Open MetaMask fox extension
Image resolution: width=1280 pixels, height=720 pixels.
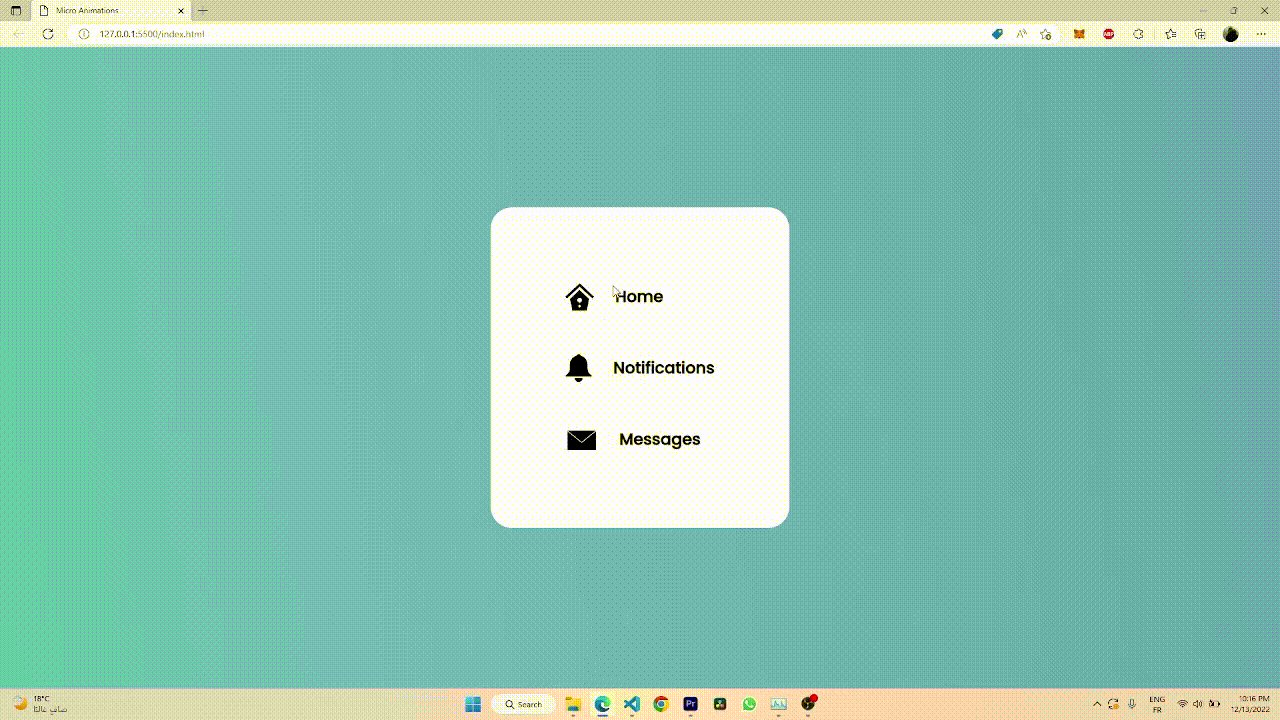coord(1079,34)
